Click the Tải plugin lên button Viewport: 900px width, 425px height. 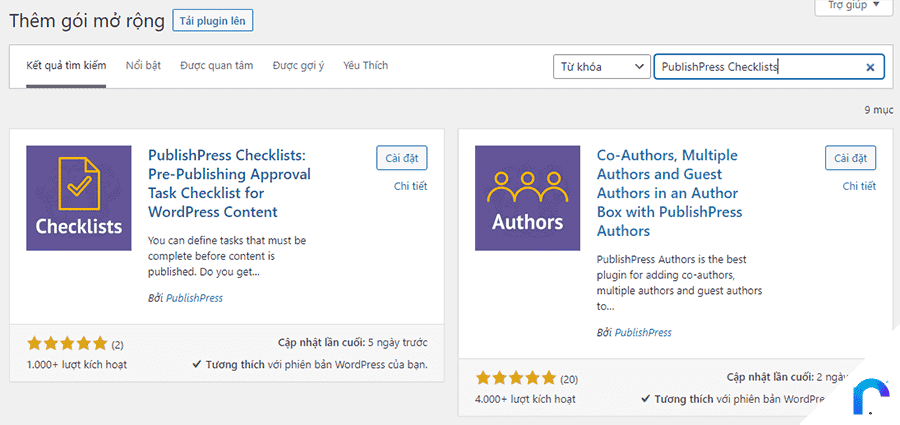pyautogui.click(x=212, y=21)
